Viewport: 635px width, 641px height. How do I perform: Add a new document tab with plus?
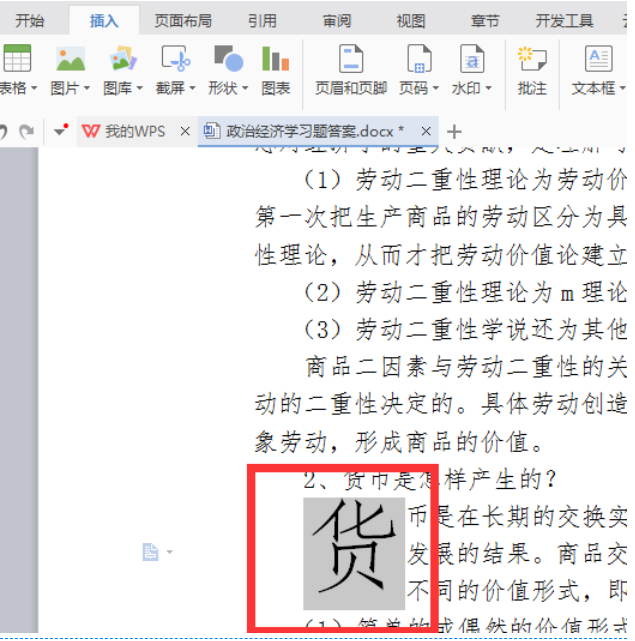click(455, 131)
